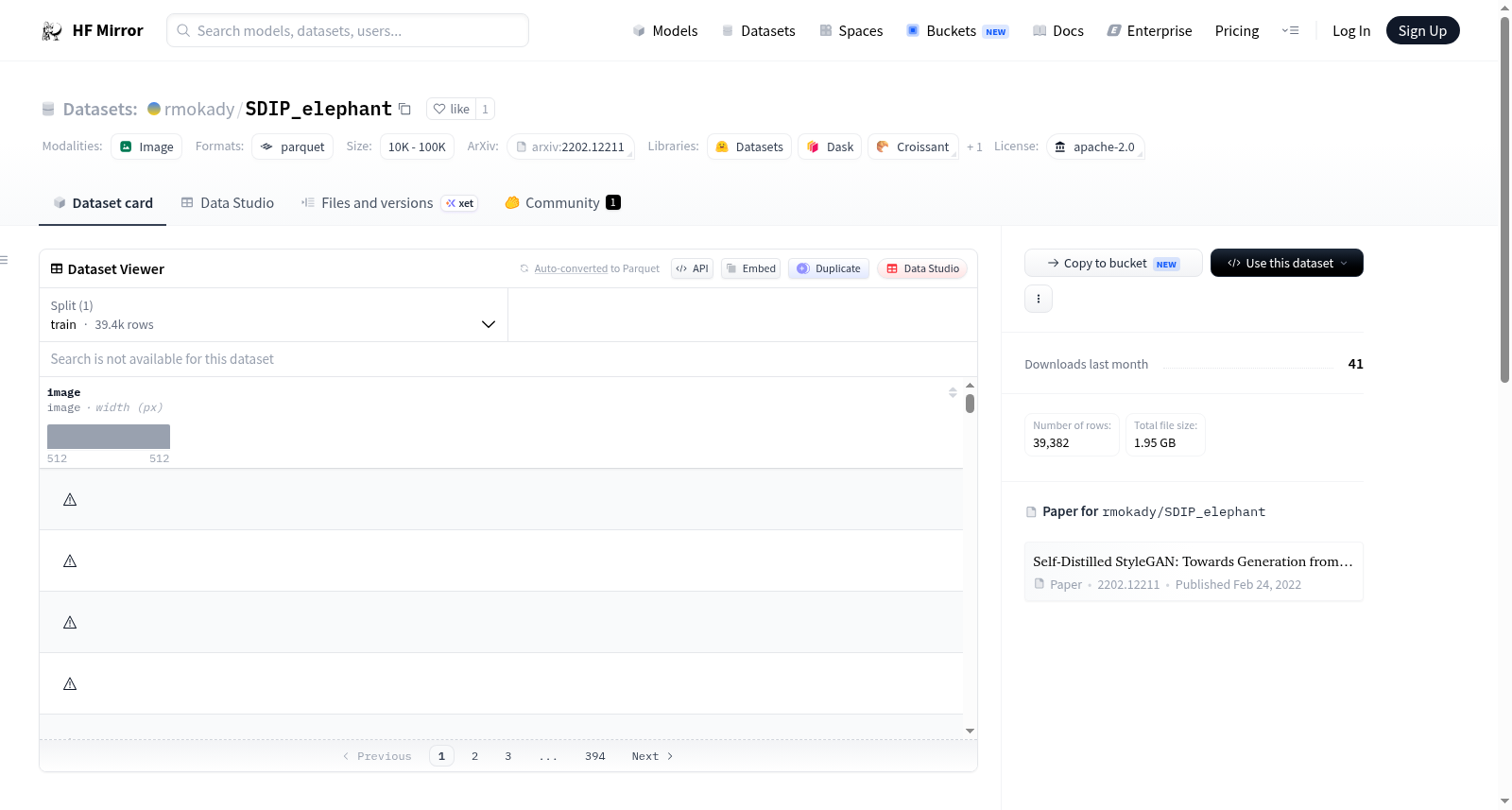Go to page 3 of viewer
This screenshot has height=810, width=1512.
pyautogui.click(x=508, y=756)
